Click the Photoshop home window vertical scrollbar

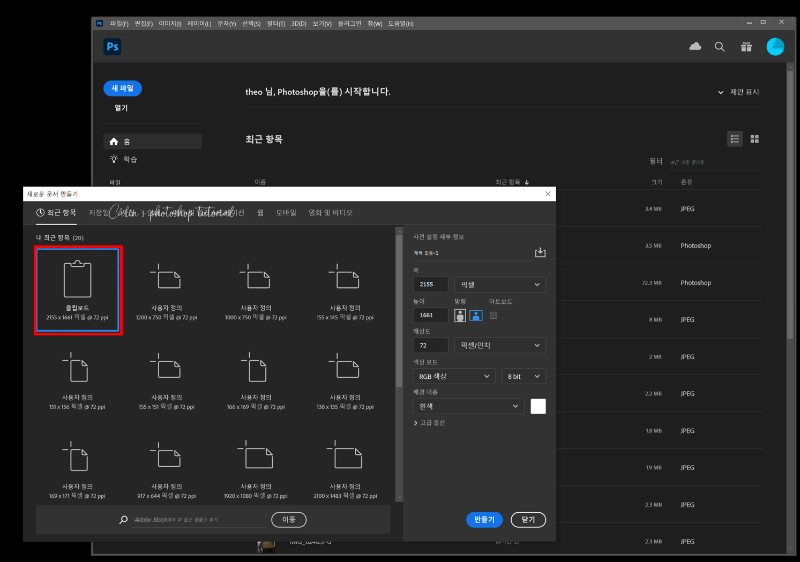click(x=790, y=204)
